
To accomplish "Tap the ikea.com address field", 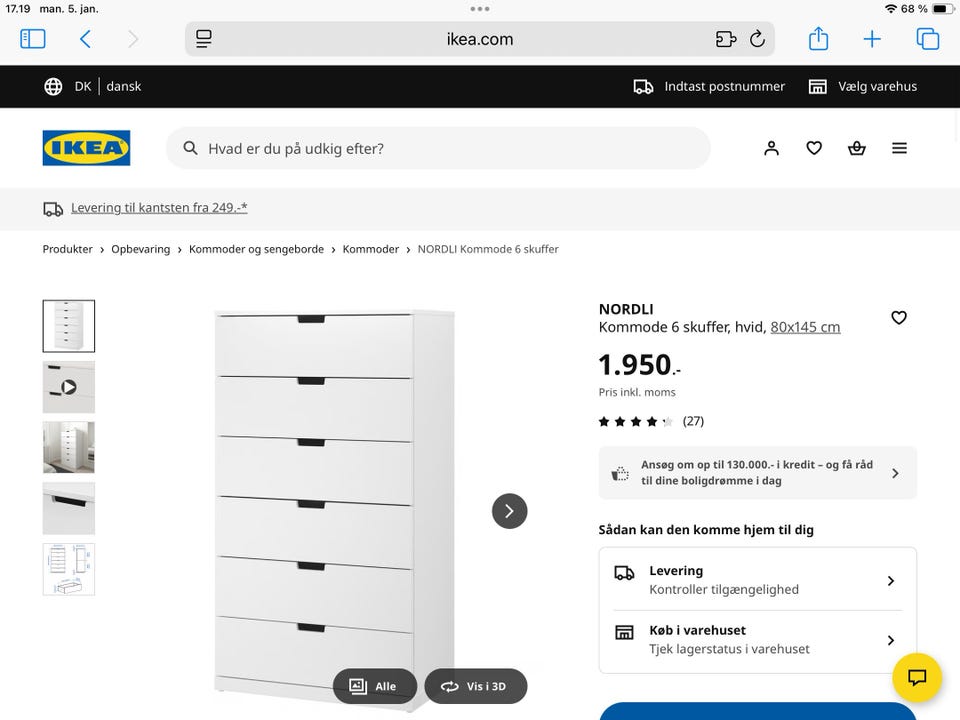I will pyautogui.click(x=479, y=39).
